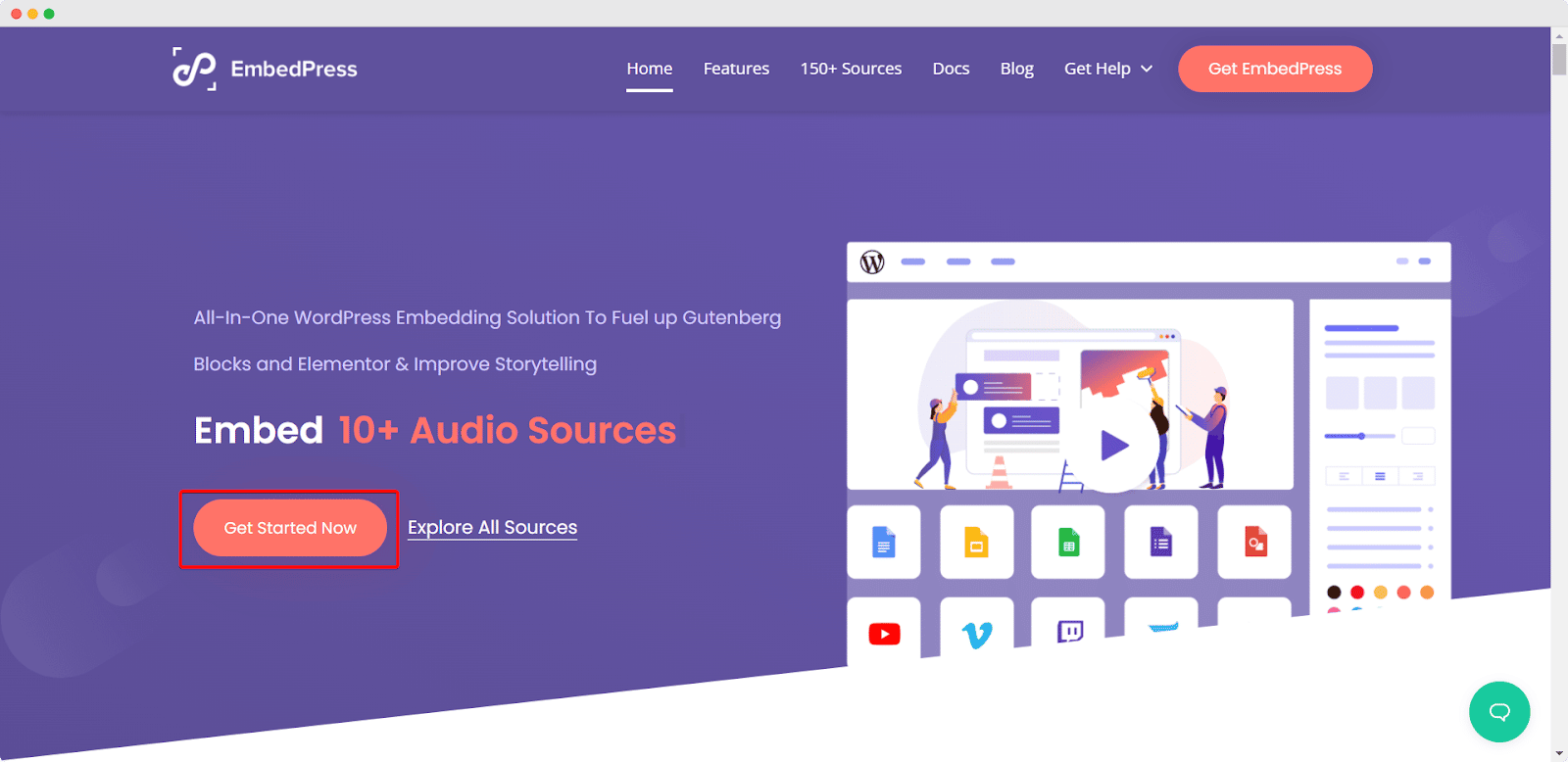This screenshot has width=1568, height=762.
Task: Click the scrollbar thumb on the right
Action: [x=1559, y=59]
